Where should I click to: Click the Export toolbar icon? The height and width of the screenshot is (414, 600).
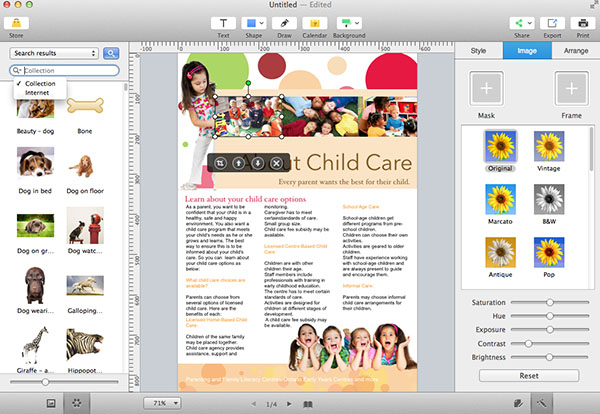[x=550, y=23]
